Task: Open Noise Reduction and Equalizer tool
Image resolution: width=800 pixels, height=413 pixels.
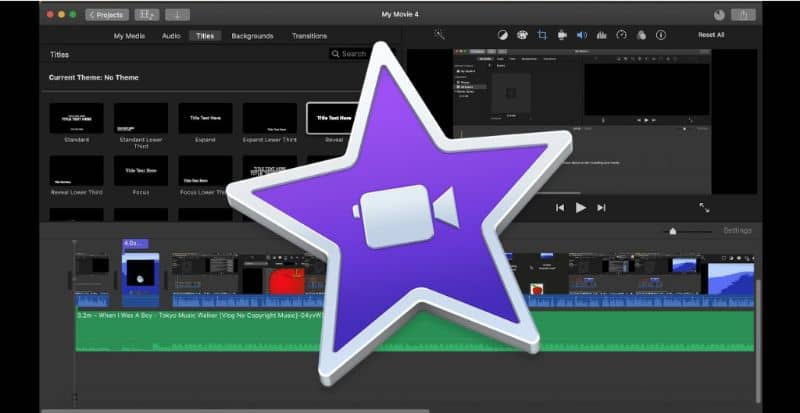Action: pyautogui.click(x=602, y=35)
